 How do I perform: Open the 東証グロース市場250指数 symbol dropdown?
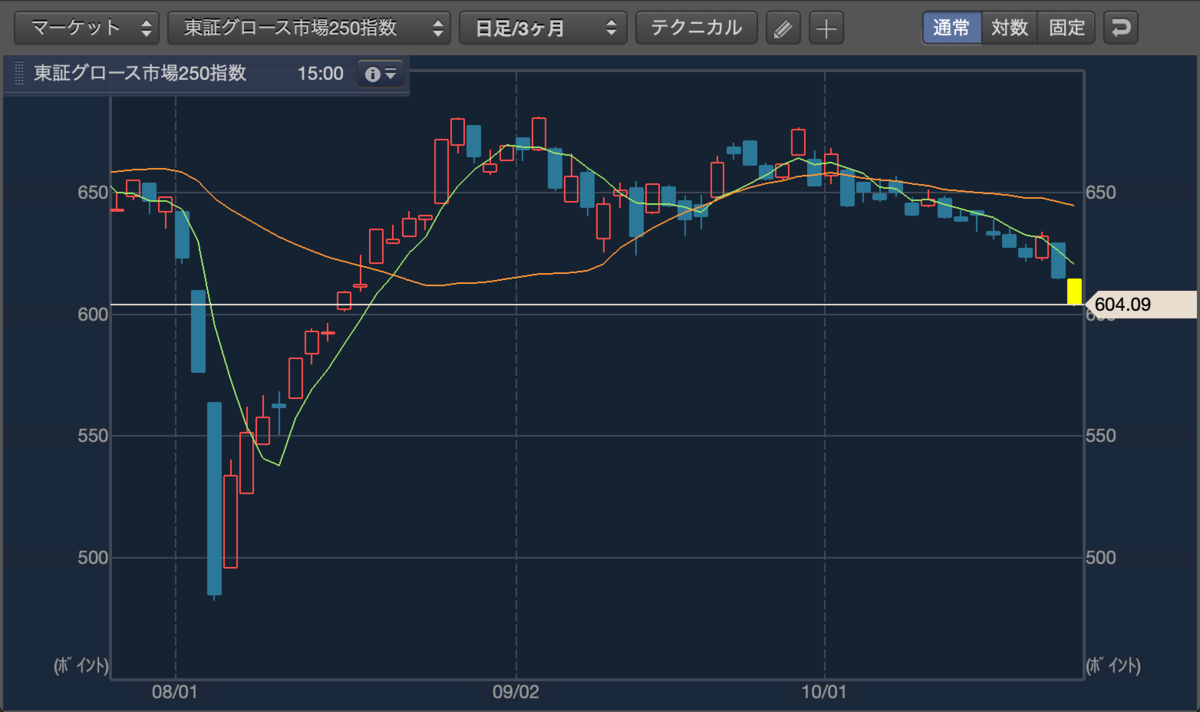309,28
